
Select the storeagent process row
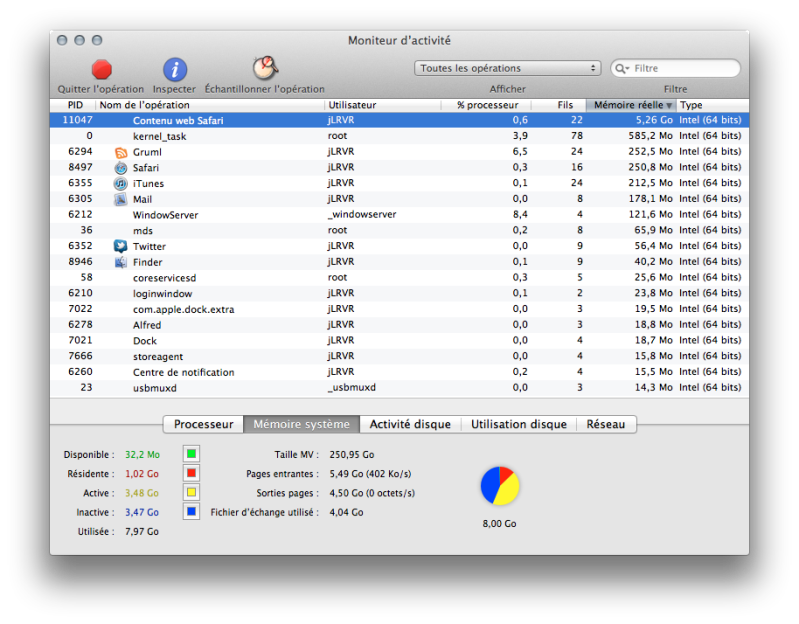tap(400, 356)
